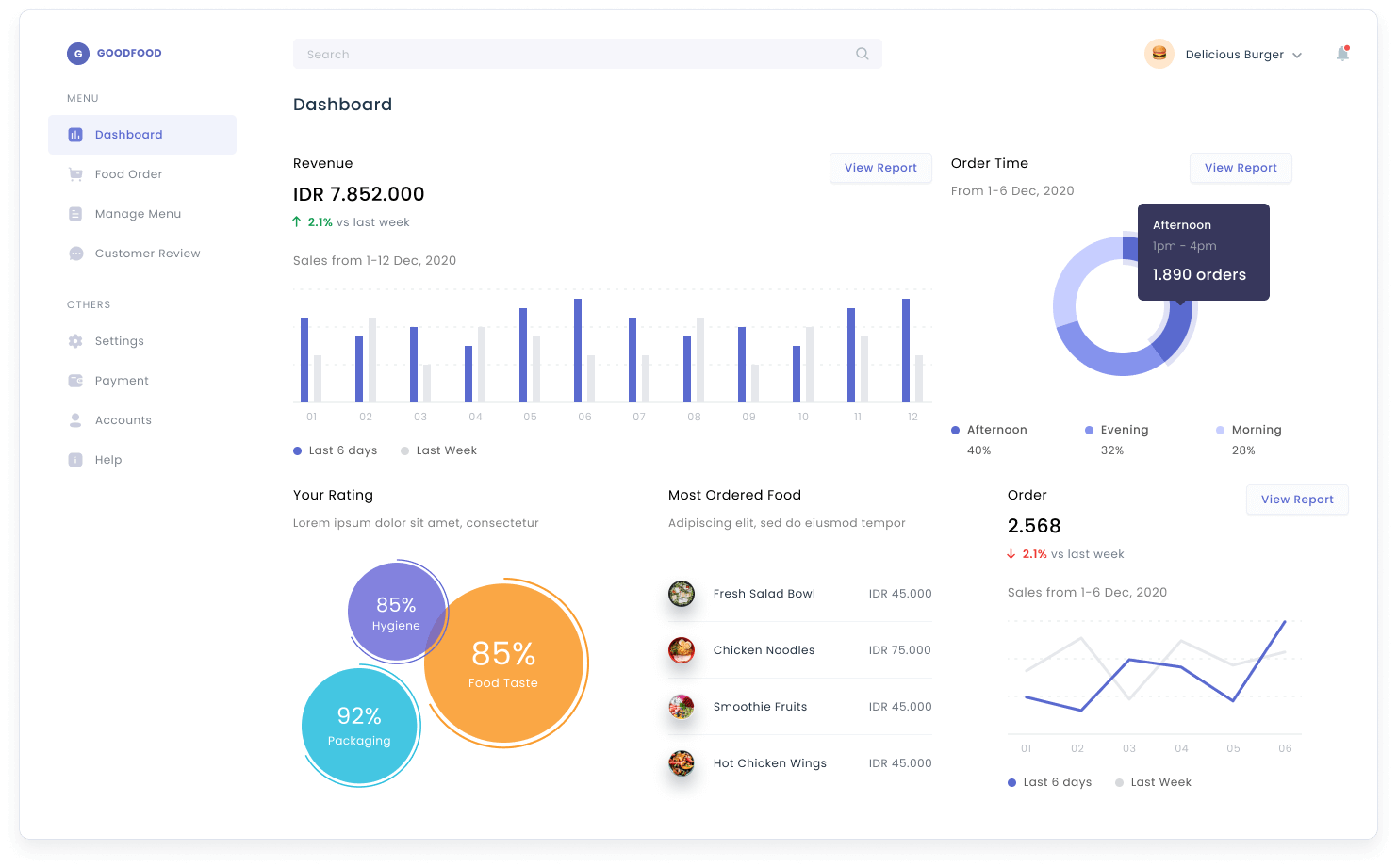Toggle the Afternoon legend in Order Time
The width and height of the screenshot is (1397, 868).
click(x=989, y=430)
